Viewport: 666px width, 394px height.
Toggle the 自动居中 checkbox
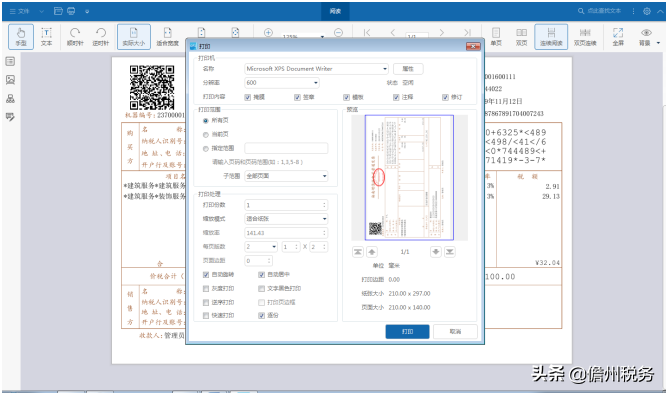tap(262, 275)
